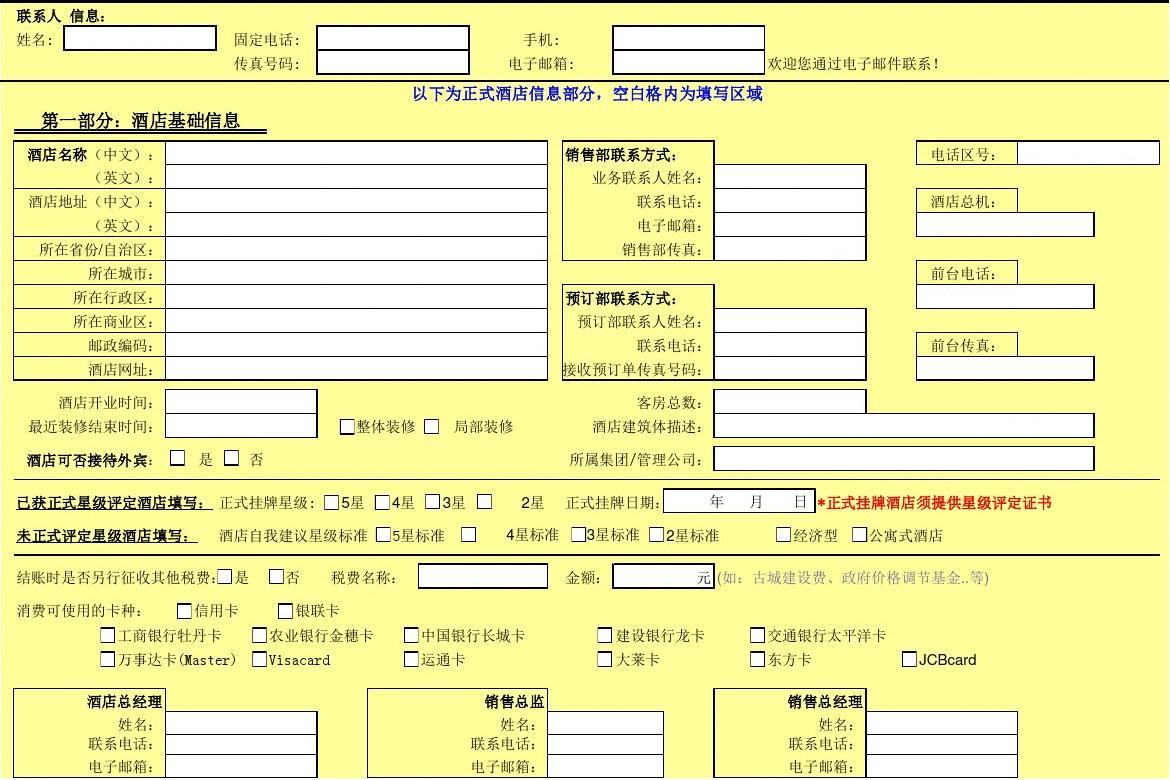
Task: Click the 邮政编码 field
Action: 357,344
